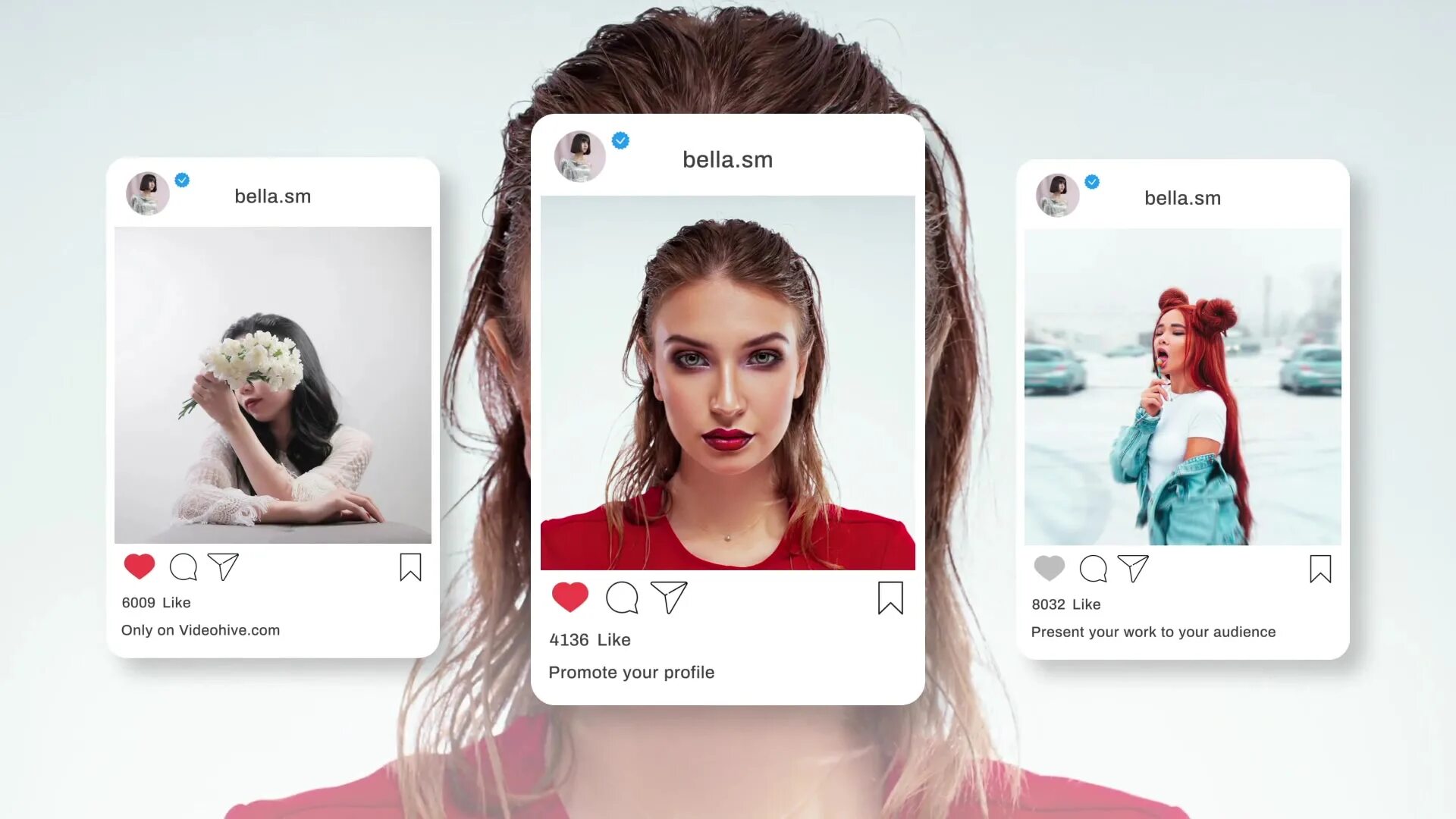This screenshot has width=1456, height=819.
Task: Click the bookmark icon on right post
Action: pyautogui.click(x=1320, y=568)
